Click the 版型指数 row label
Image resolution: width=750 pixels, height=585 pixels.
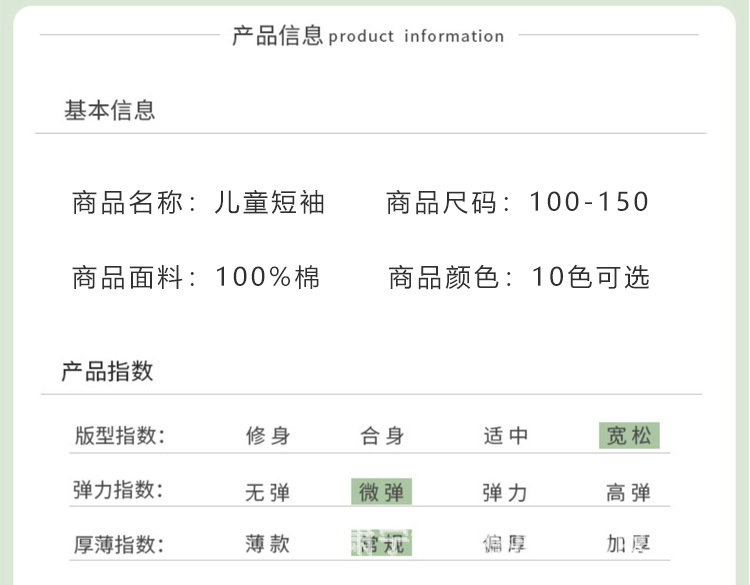point(119,436)
